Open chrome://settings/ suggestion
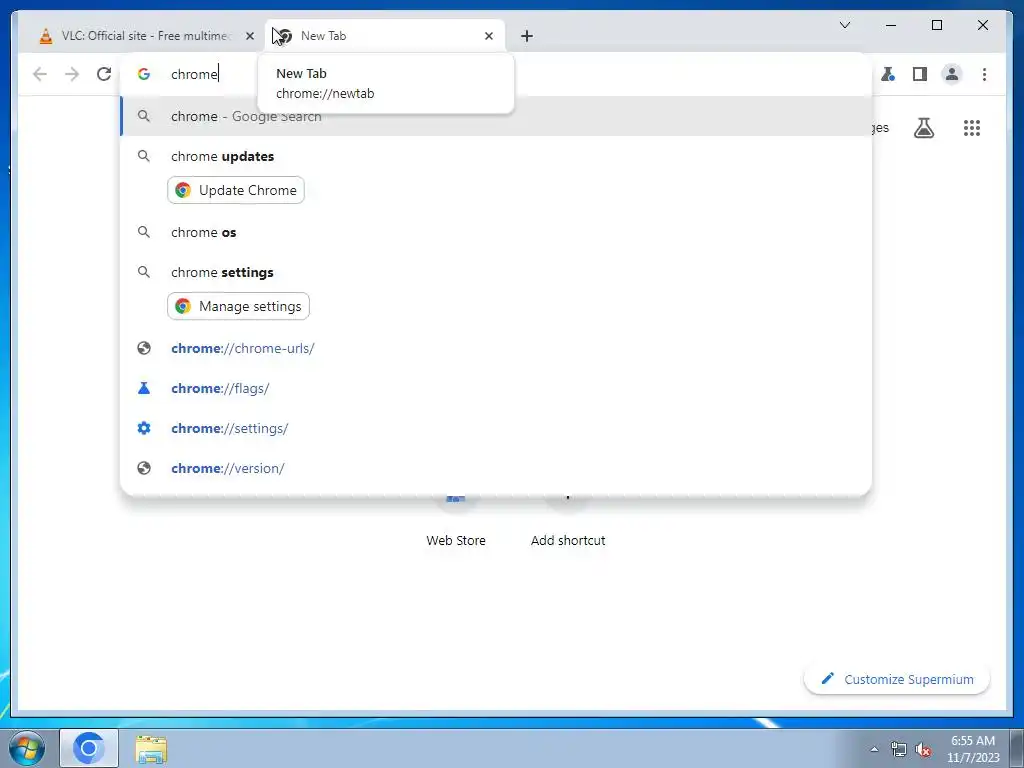 [x=496, y=428]
